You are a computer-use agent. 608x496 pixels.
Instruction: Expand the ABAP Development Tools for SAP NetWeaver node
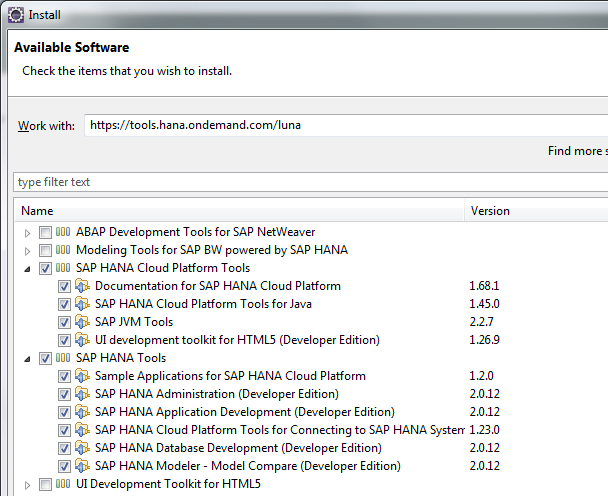click(27, 232)
